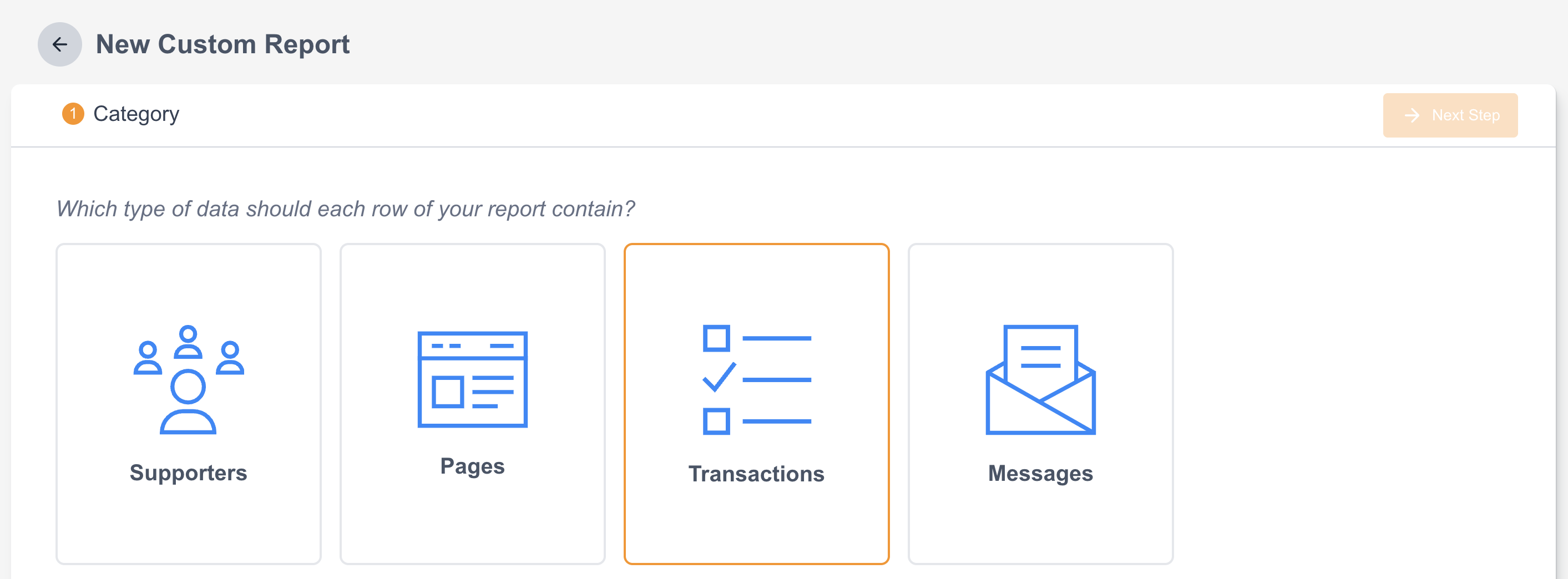Screen dimensions: 1568x579
Task: Click the New Custom Report heading
Action: tap(223, 44)
